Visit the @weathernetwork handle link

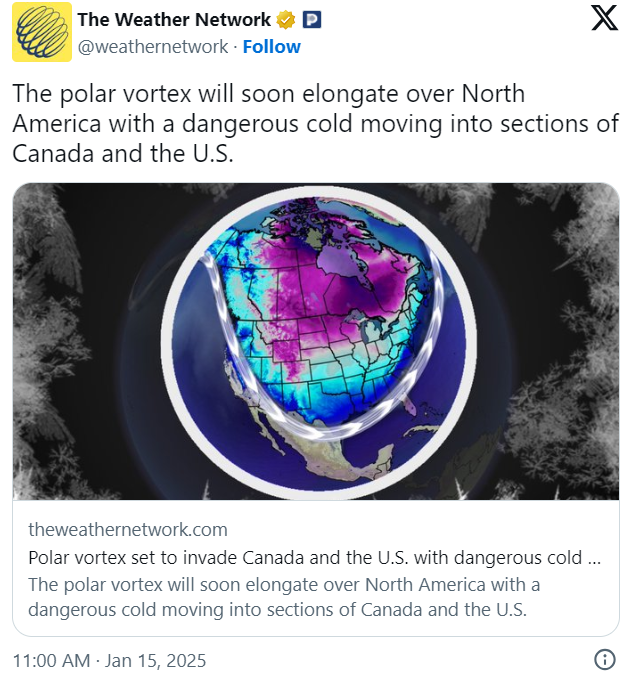click(153, 46)
